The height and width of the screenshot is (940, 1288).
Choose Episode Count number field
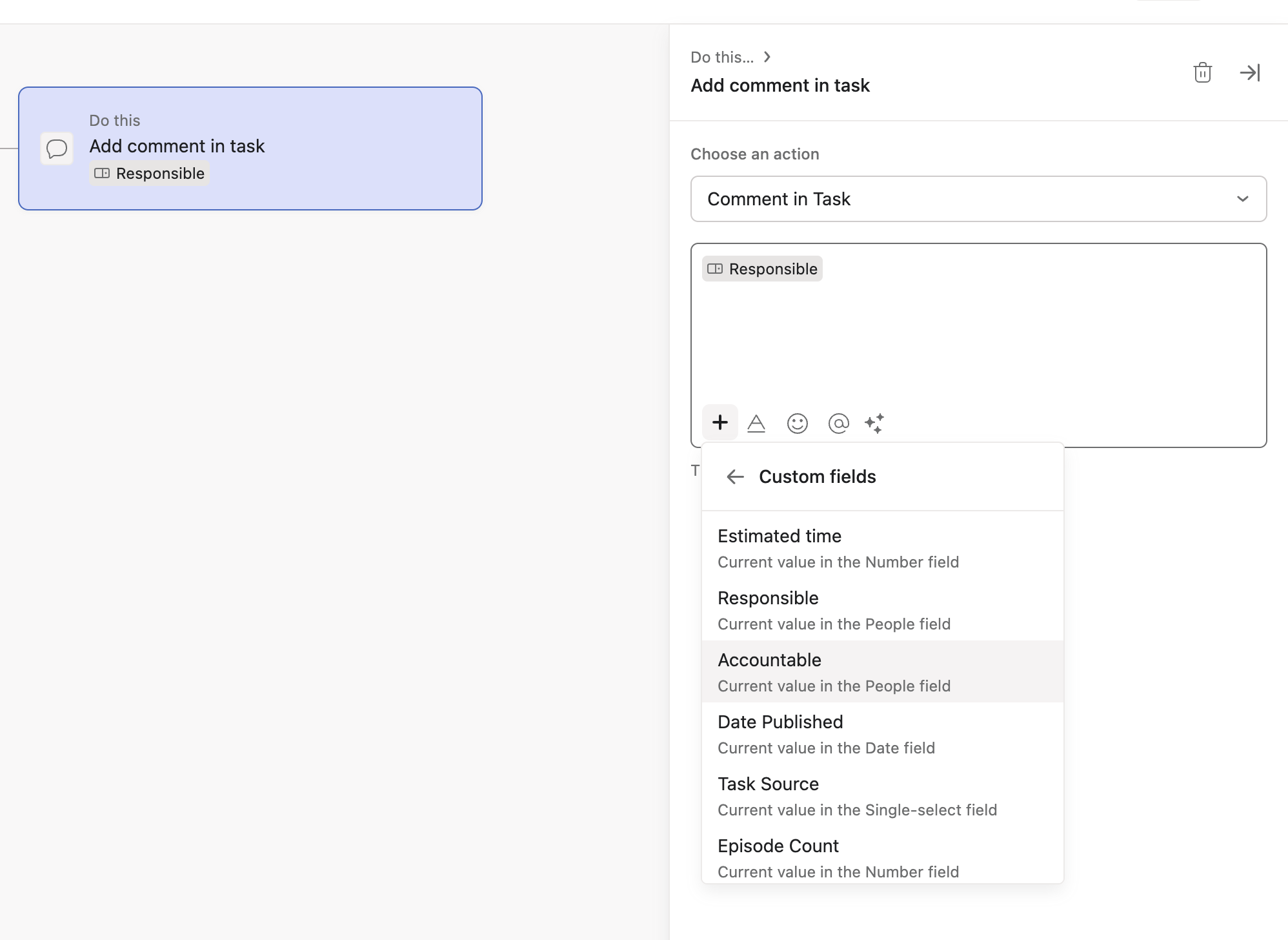[881, 857]
